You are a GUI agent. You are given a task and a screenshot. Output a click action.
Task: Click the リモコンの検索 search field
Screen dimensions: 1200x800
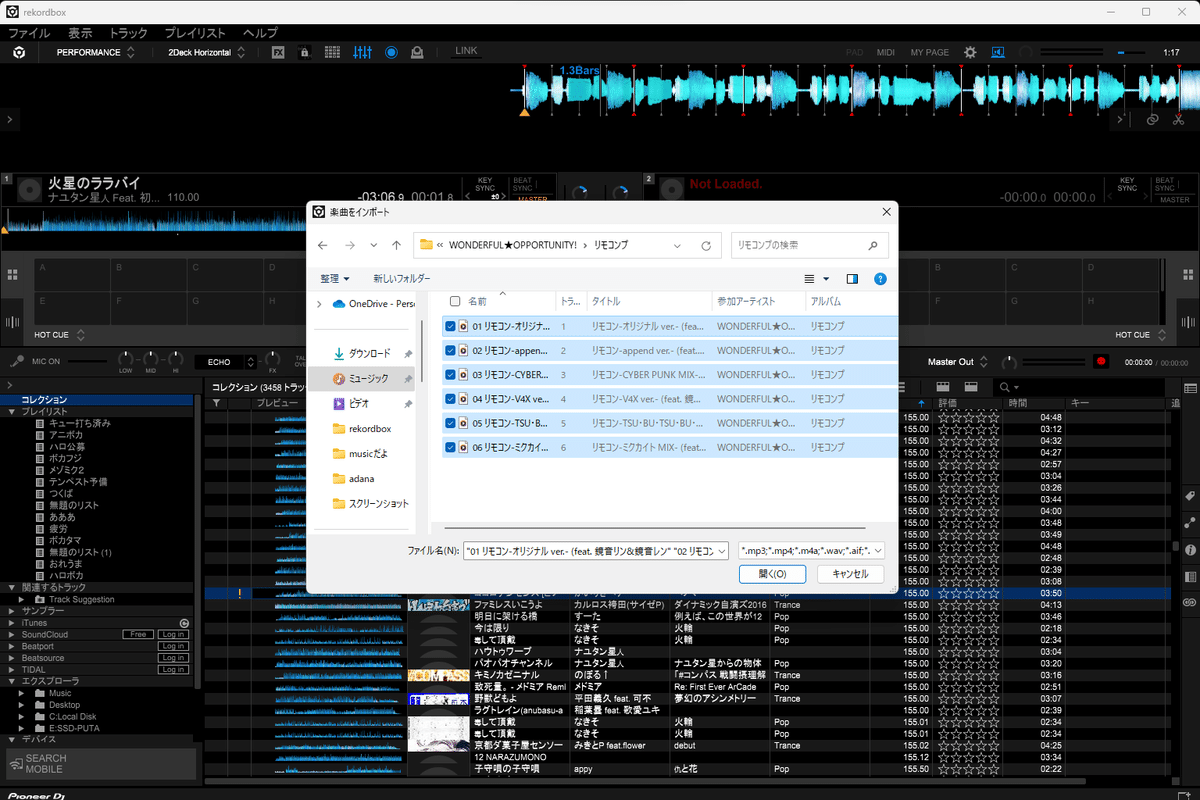[x=809, y=245]
